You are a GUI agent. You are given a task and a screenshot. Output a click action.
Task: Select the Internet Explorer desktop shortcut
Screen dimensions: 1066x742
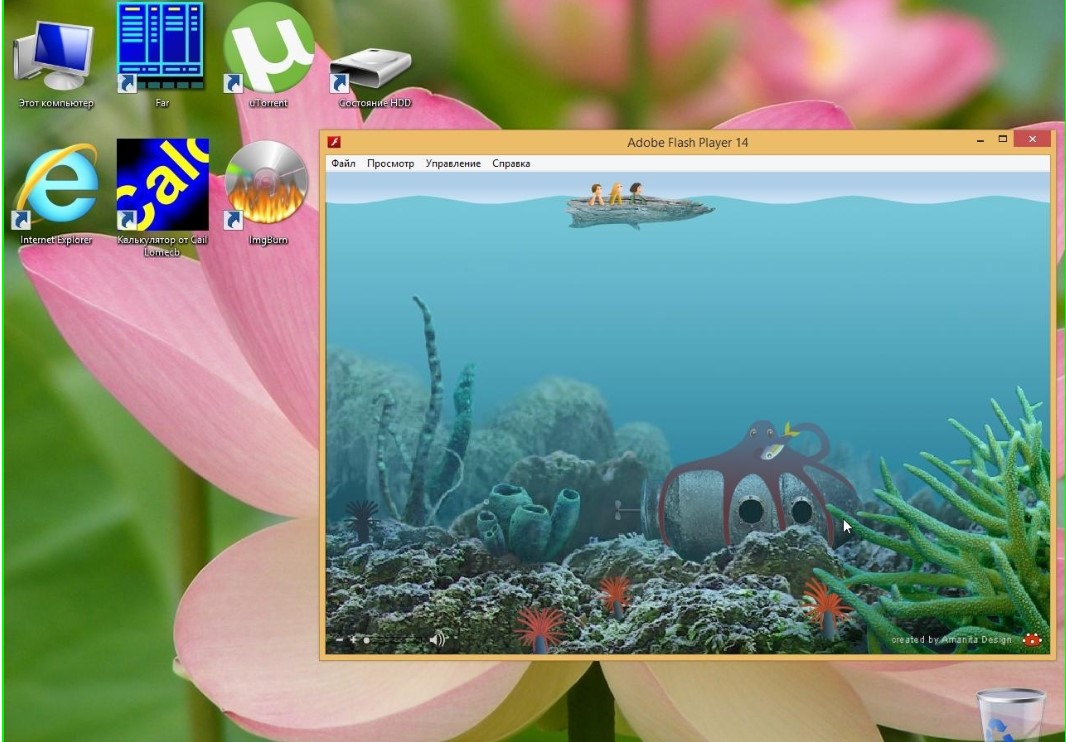point(56,185)
